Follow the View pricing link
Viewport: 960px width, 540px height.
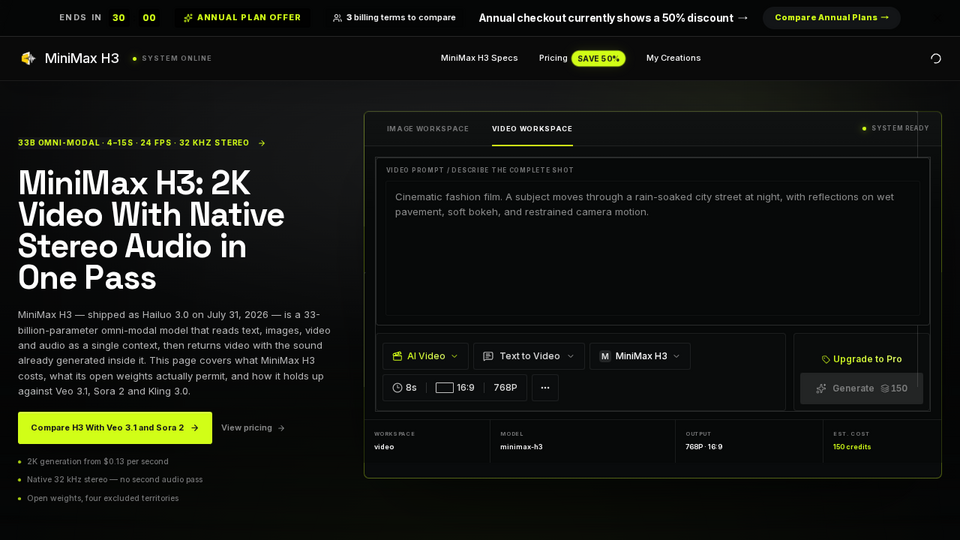pyautogui.click(x=253, y=428)
